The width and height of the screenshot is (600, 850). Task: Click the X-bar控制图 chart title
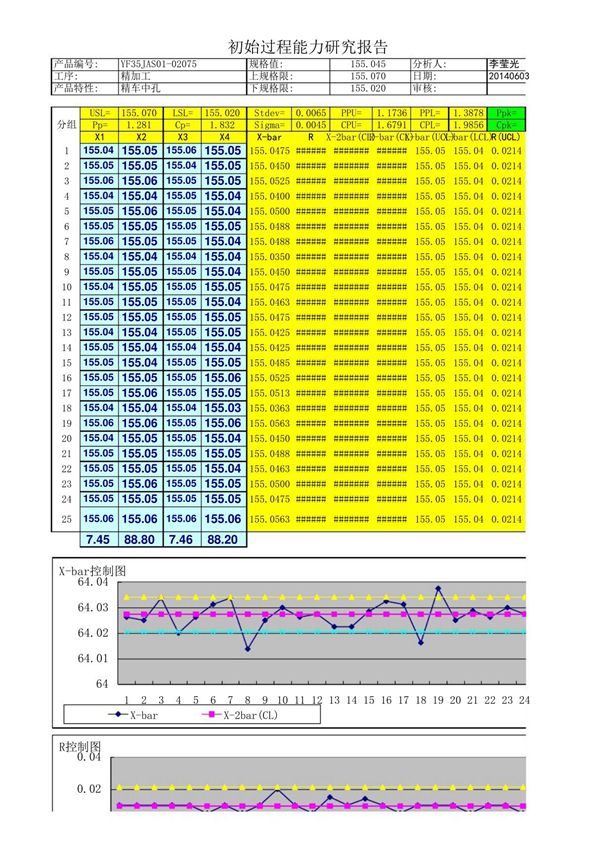click(91, 569)
